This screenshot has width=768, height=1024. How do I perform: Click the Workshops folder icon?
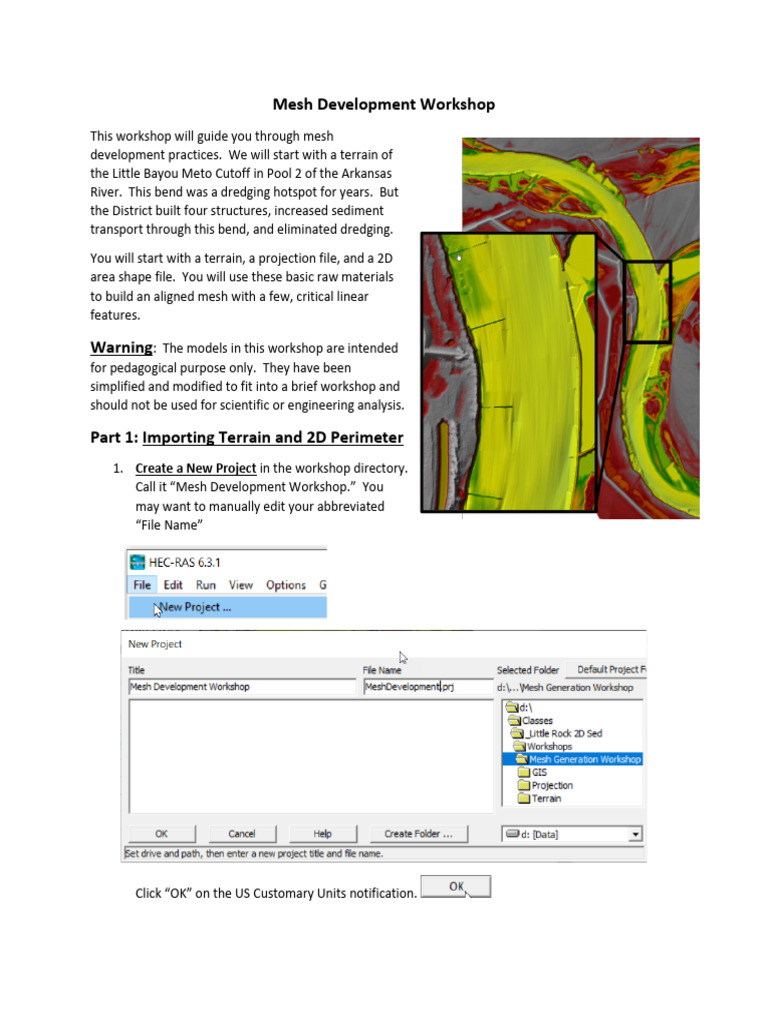tap(520, 746)
